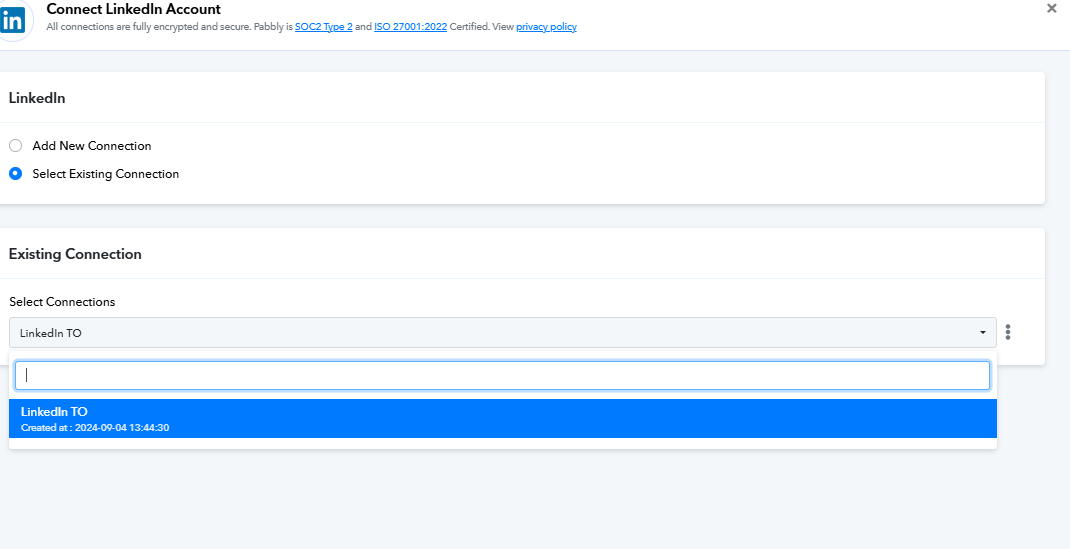The width and height of the screenshot is (1070, 549).
Task: Close the Connect LinkedIn Account dialog
Action: pyautogui.click(x=1052, y=9)
